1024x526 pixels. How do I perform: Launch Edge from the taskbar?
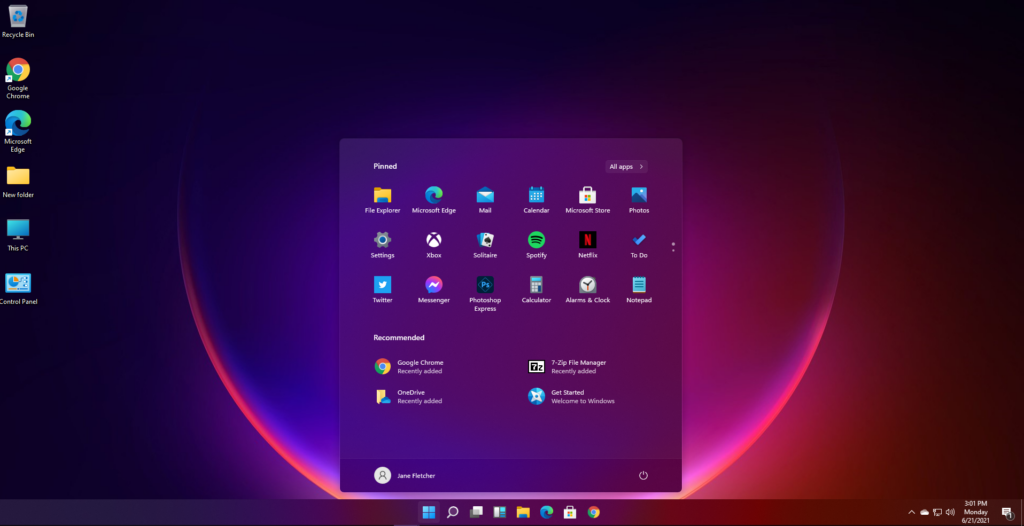pyautogui.click(x=547, y=512)
